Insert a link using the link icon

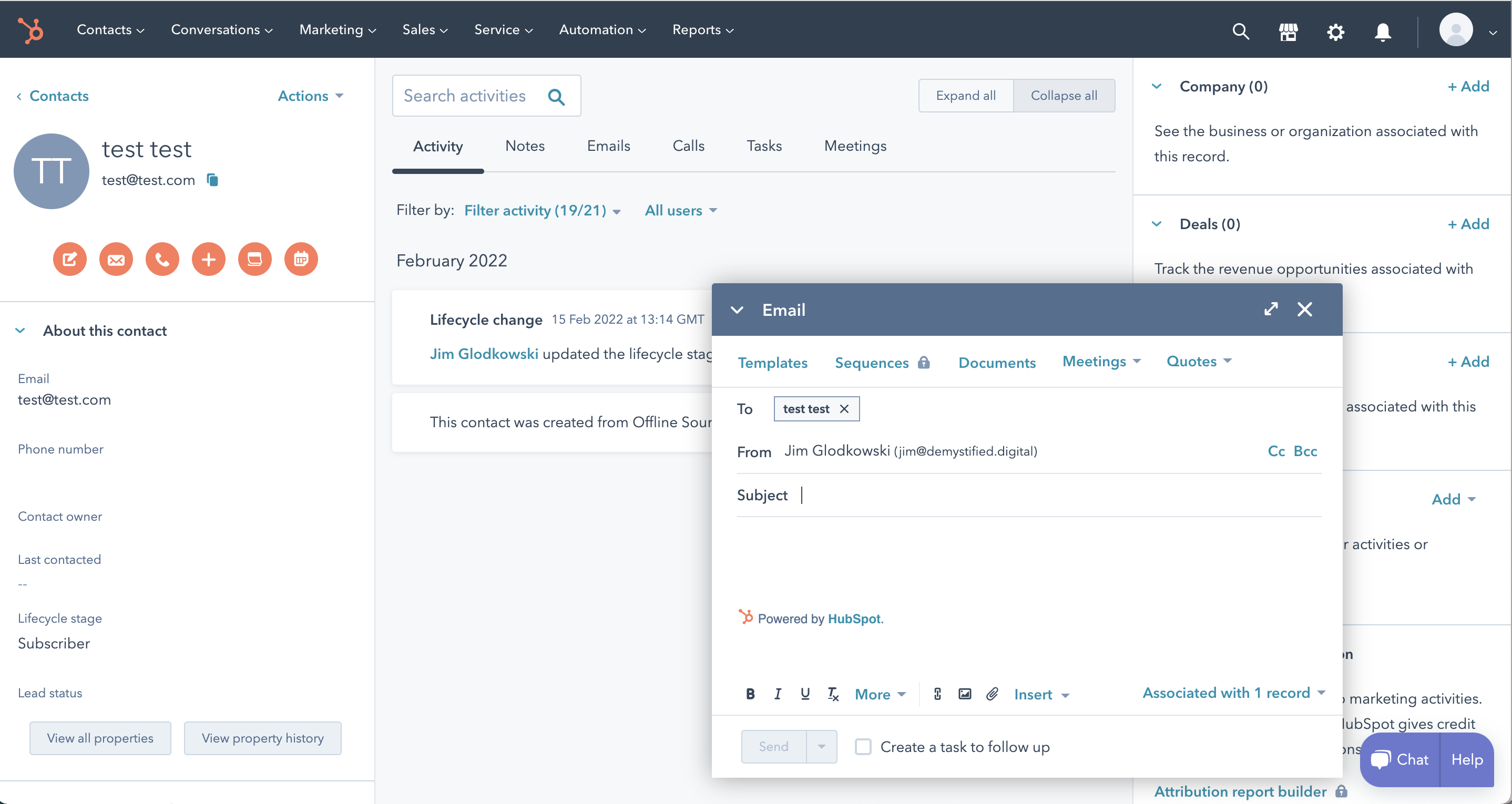(x=937, y=694)
